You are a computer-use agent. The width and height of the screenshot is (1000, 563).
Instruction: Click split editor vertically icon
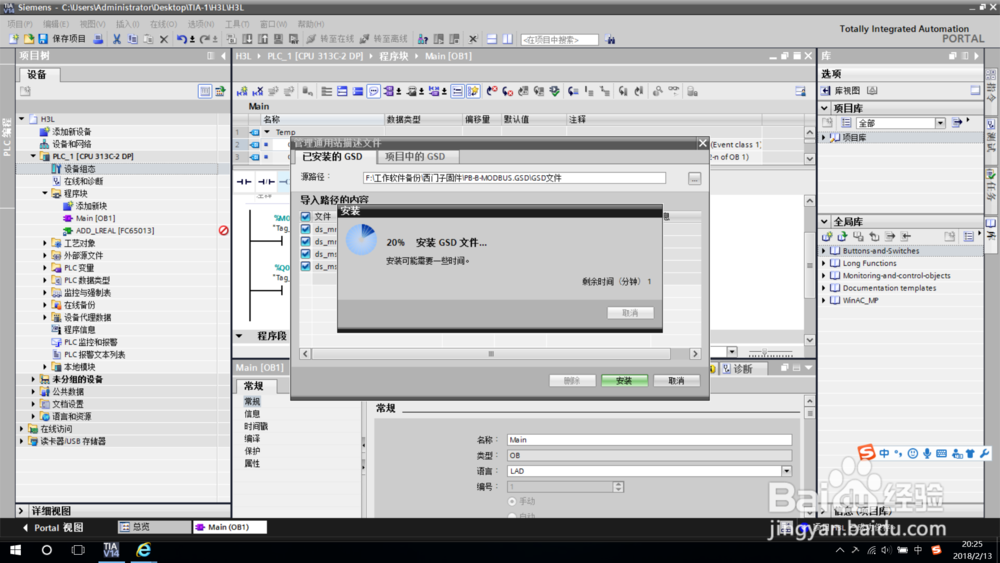508,40
